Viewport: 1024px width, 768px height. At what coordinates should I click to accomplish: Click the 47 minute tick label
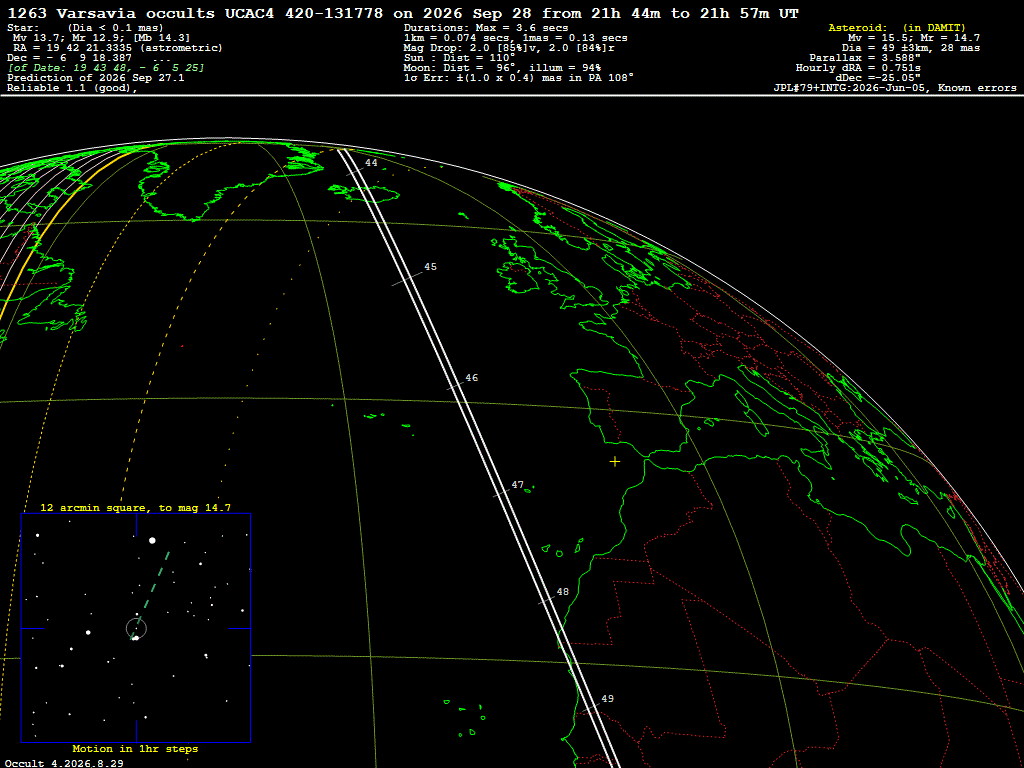tap(517, 485)
